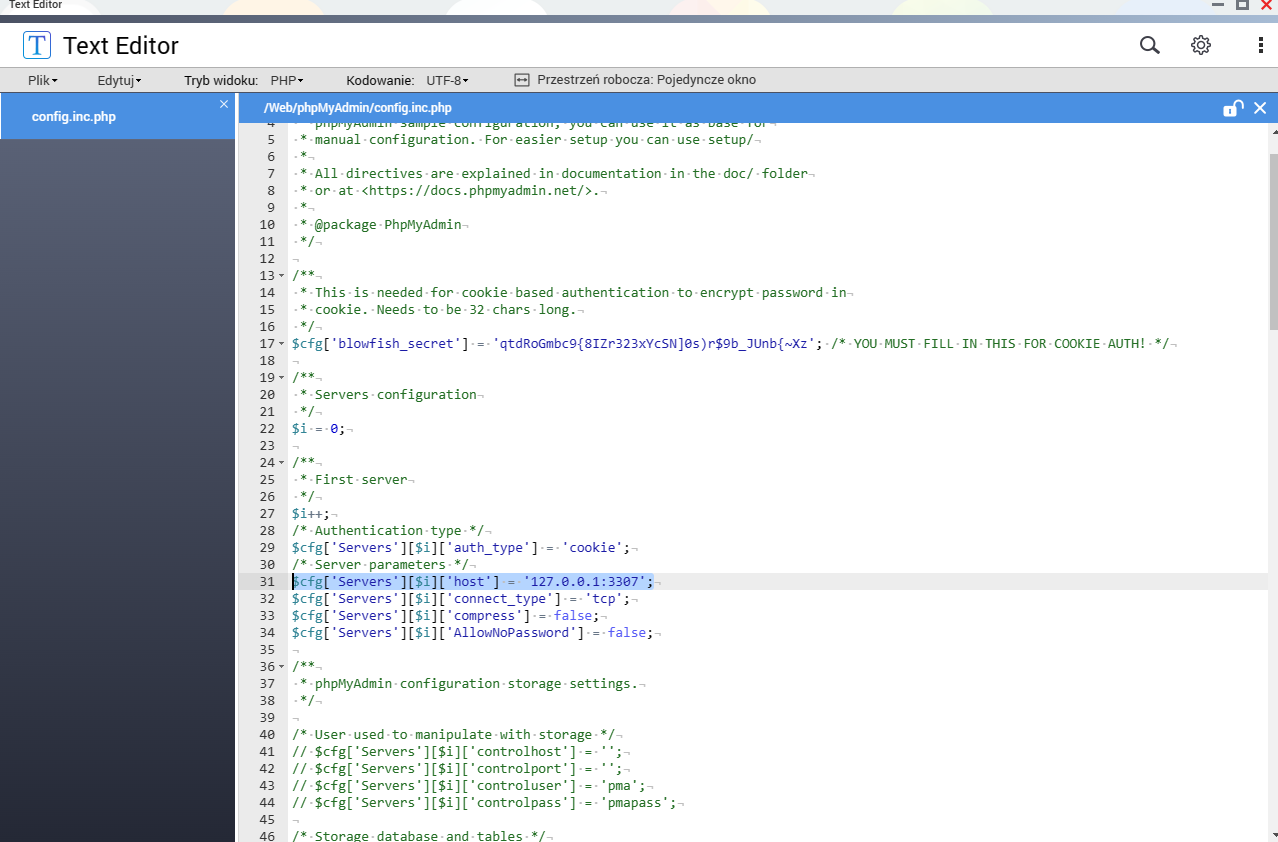Viewport: 1278px width, 842px height.
Task: Click the blowfish_secret line 17
Action: pyautogui.click(x=734, y=343)
